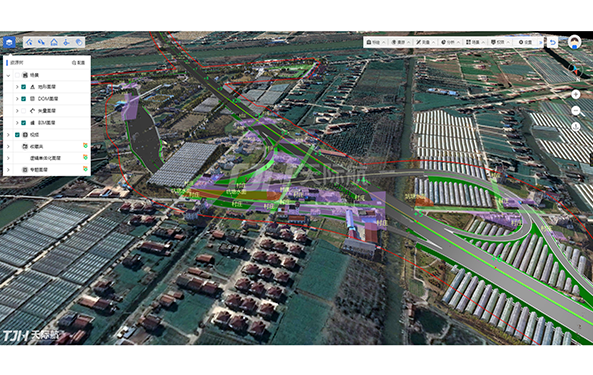The image size is (593, 375).
Task: Click the config button in the tree panel header
Action: pos(78,63)
